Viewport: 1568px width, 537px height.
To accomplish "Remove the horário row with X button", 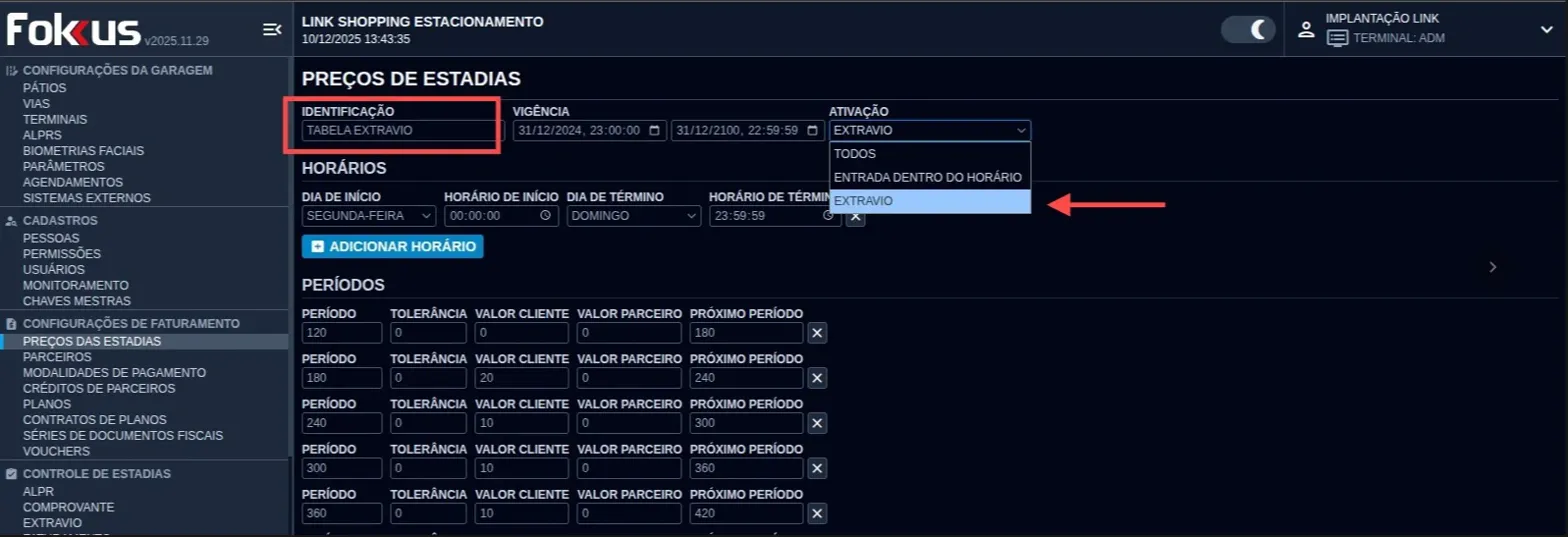I will click(855, 215).
